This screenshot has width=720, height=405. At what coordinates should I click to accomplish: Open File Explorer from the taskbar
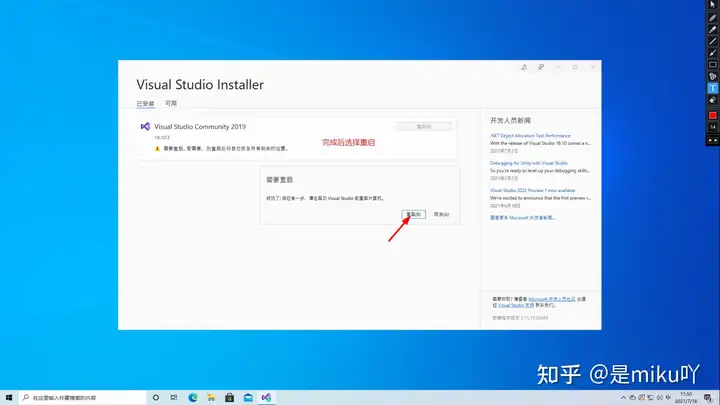point(211,398)
